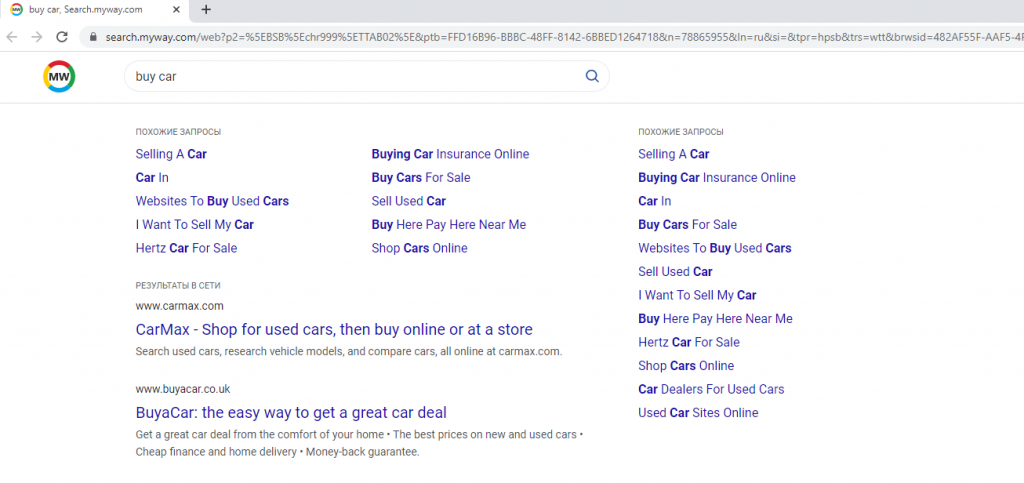Viewport: 1024px width, 483px height.
Task: Click the CarMax result description text
Action: tap(349, 351)
